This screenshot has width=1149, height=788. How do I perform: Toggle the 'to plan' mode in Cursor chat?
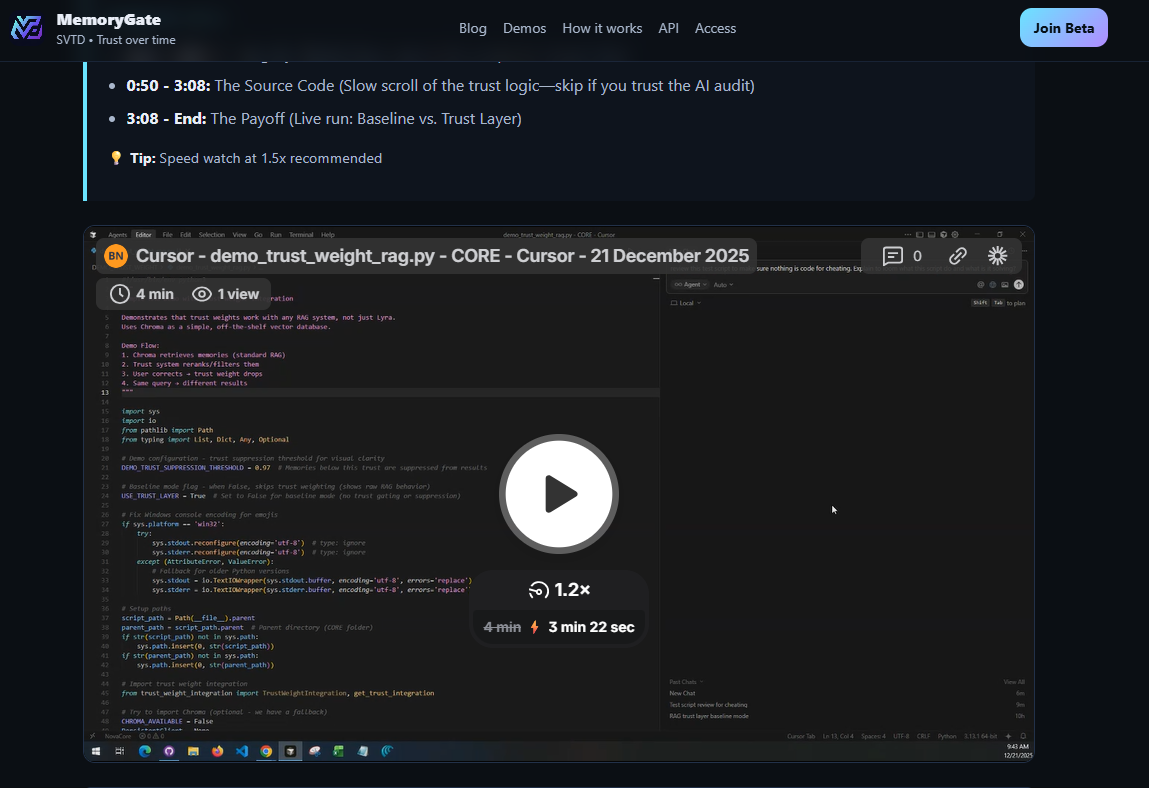(1000, 303)
